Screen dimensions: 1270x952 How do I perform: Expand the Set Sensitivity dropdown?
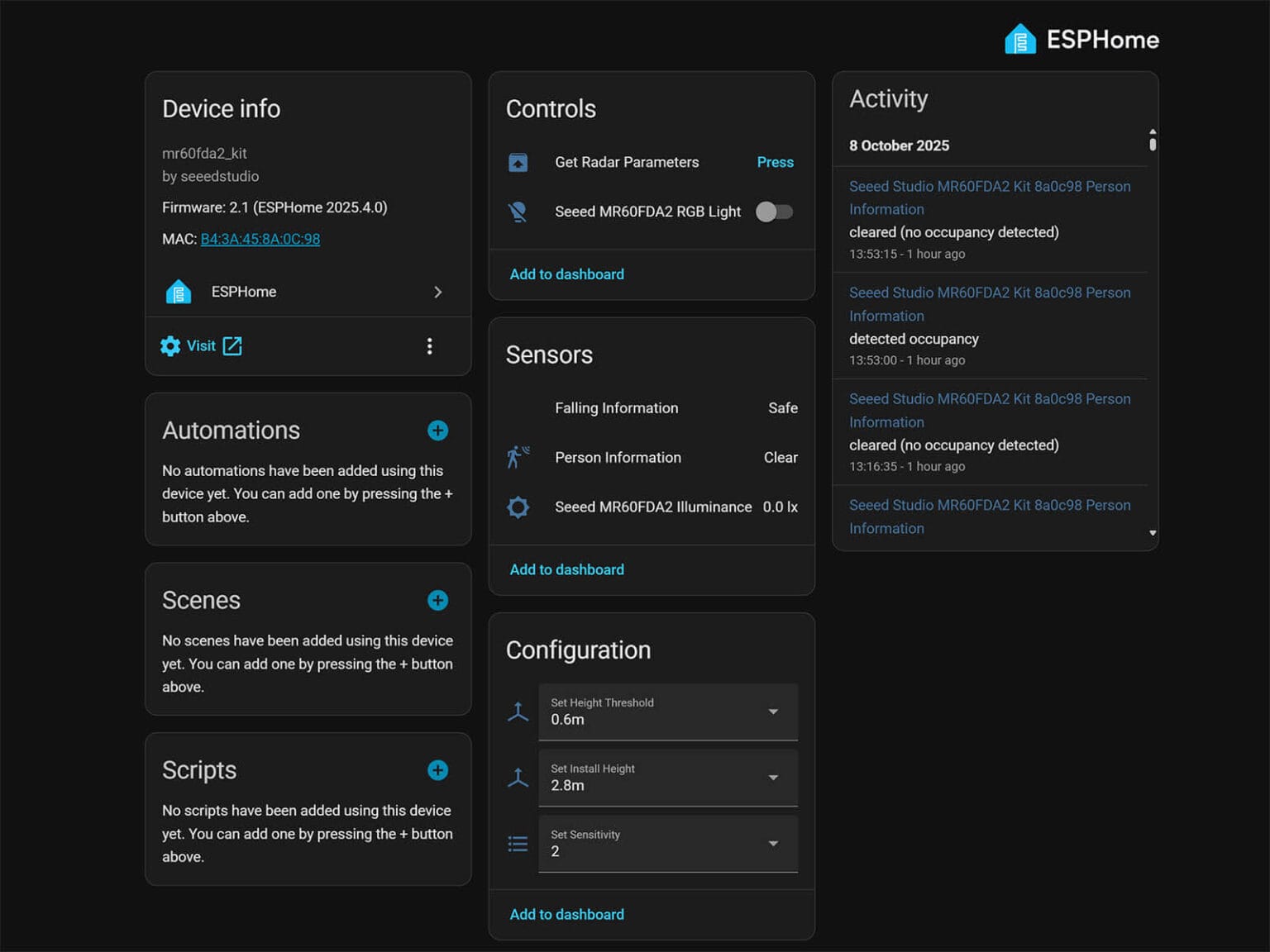667,844
